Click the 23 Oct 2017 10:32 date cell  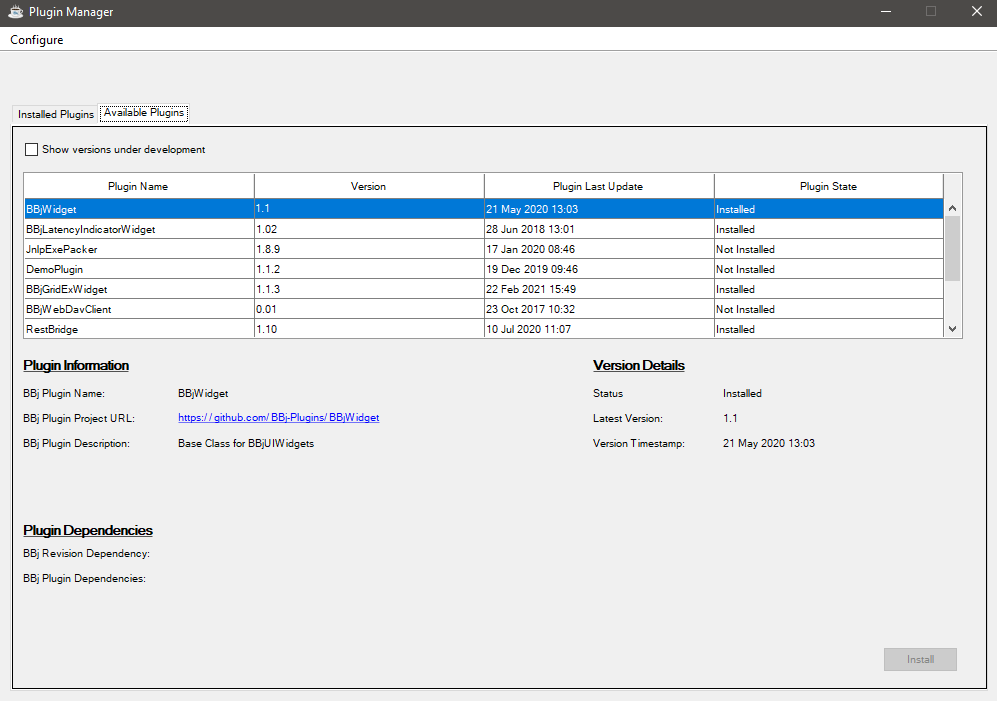598,309
